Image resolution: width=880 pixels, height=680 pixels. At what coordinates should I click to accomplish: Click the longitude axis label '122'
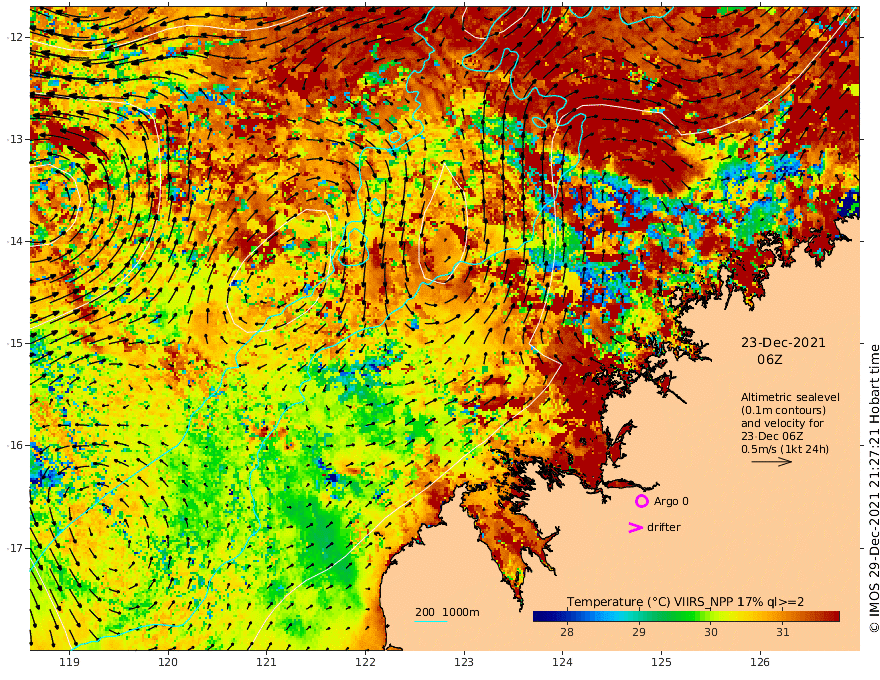click(x=365, y=662)
